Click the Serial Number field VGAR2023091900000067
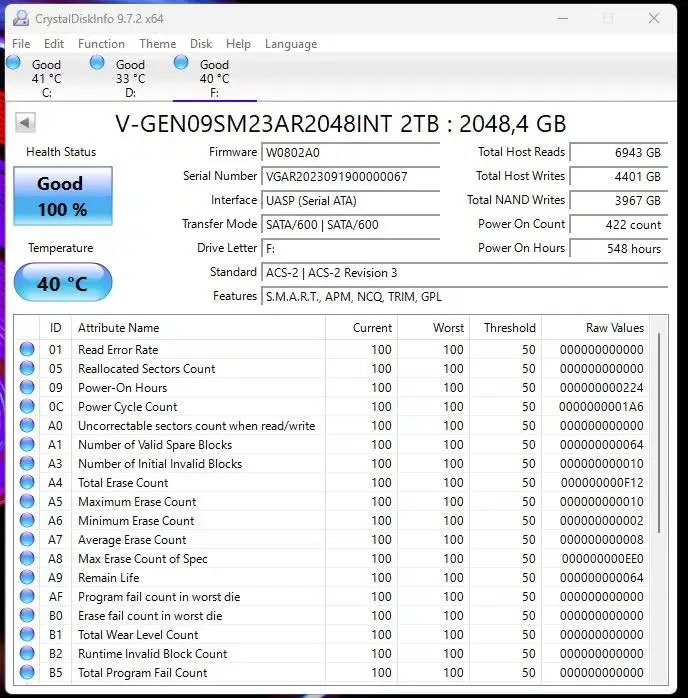The height and width of the screenshot is (698, 688). (x=351, y=177)
